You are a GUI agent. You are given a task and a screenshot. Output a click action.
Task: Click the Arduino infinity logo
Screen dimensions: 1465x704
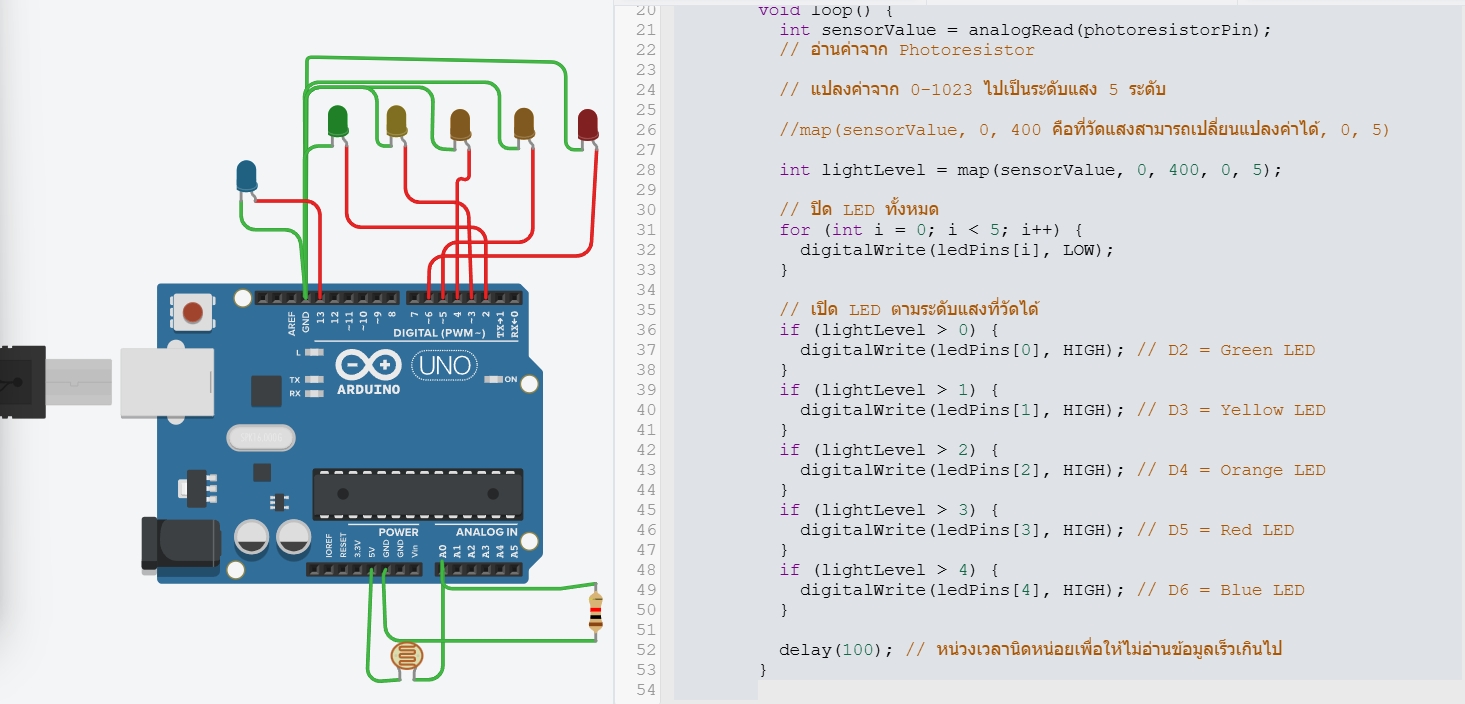pyautogui.click(x=368, y=365)
